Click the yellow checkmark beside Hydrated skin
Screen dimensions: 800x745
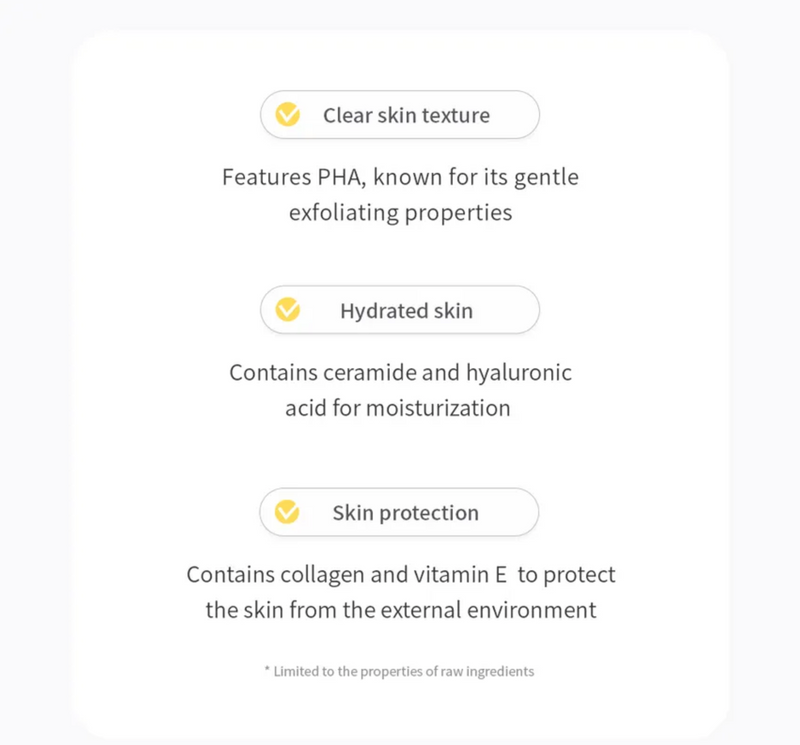[288, 310]
